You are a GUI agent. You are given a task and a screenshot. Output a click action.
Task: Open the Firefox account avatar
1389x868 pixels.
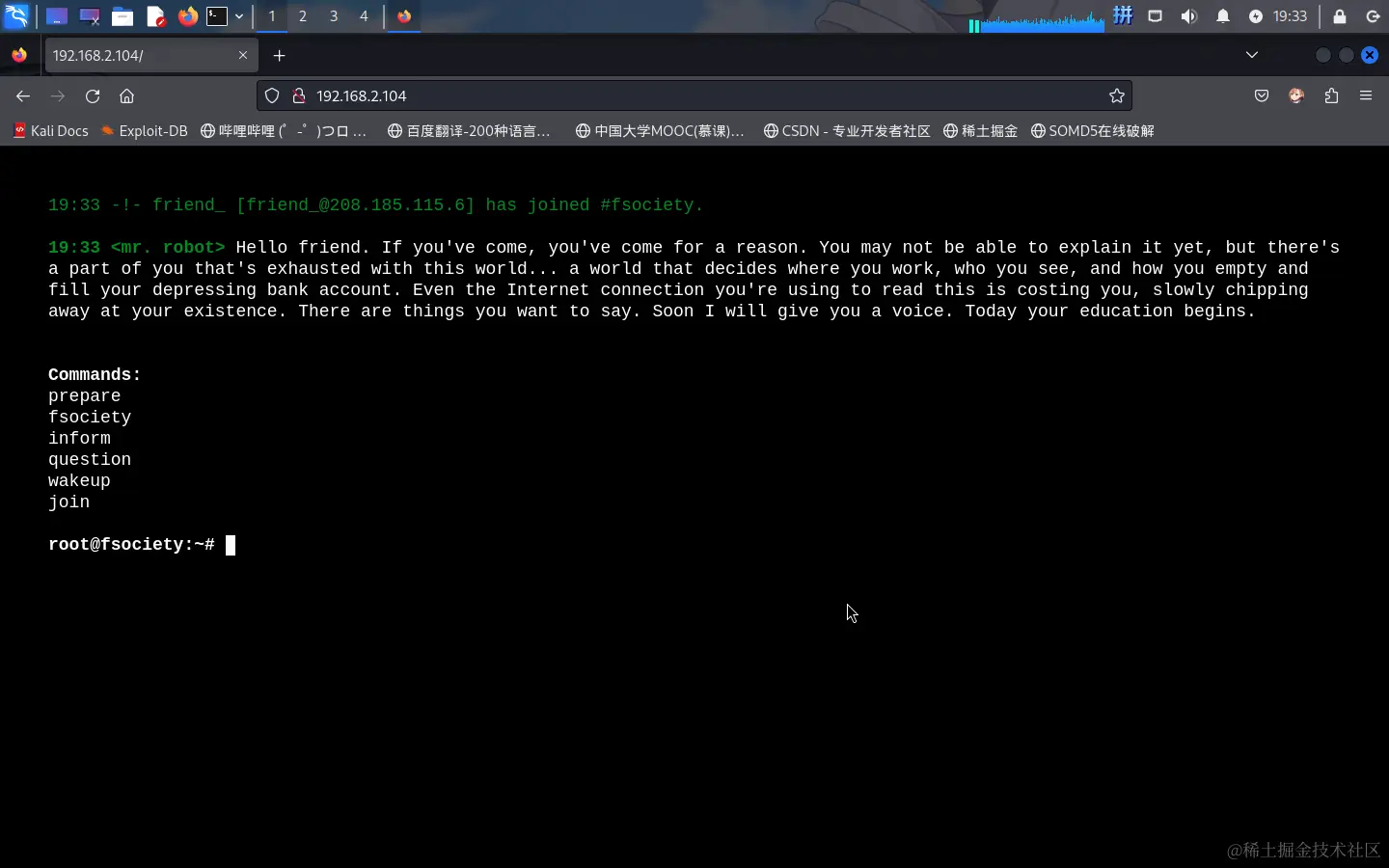[x=1296, y=95]
